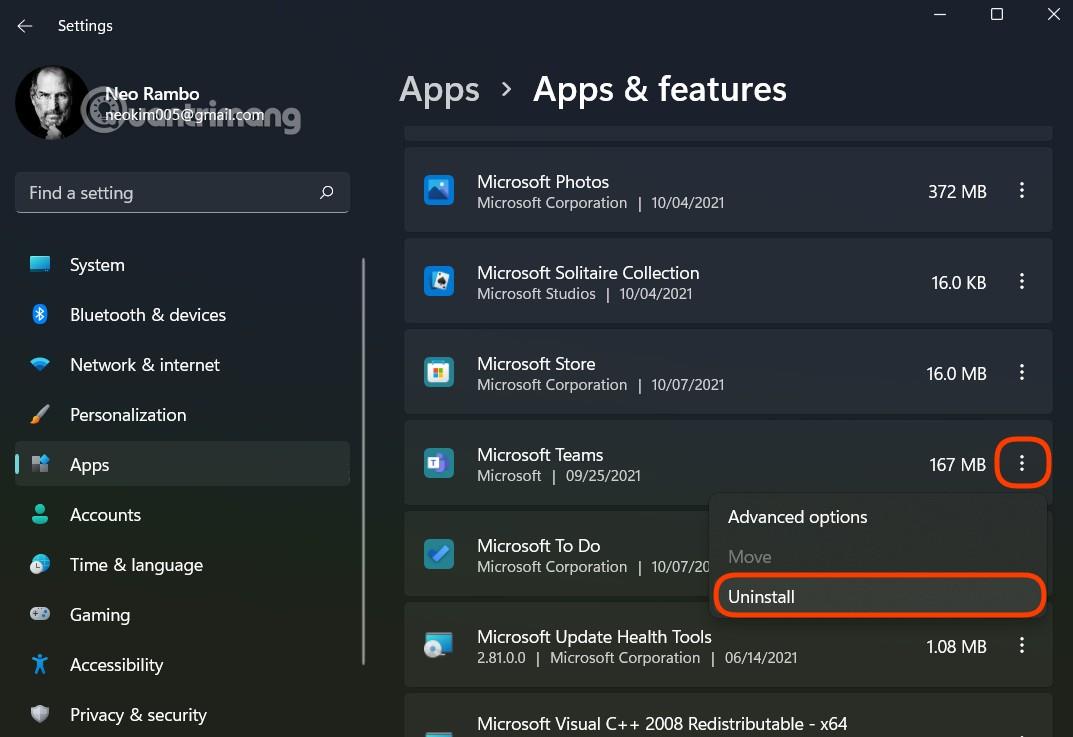Viewport: 1073px width, 737px height.
Task: Click the Find a setting search field
Action: (182, 193)
